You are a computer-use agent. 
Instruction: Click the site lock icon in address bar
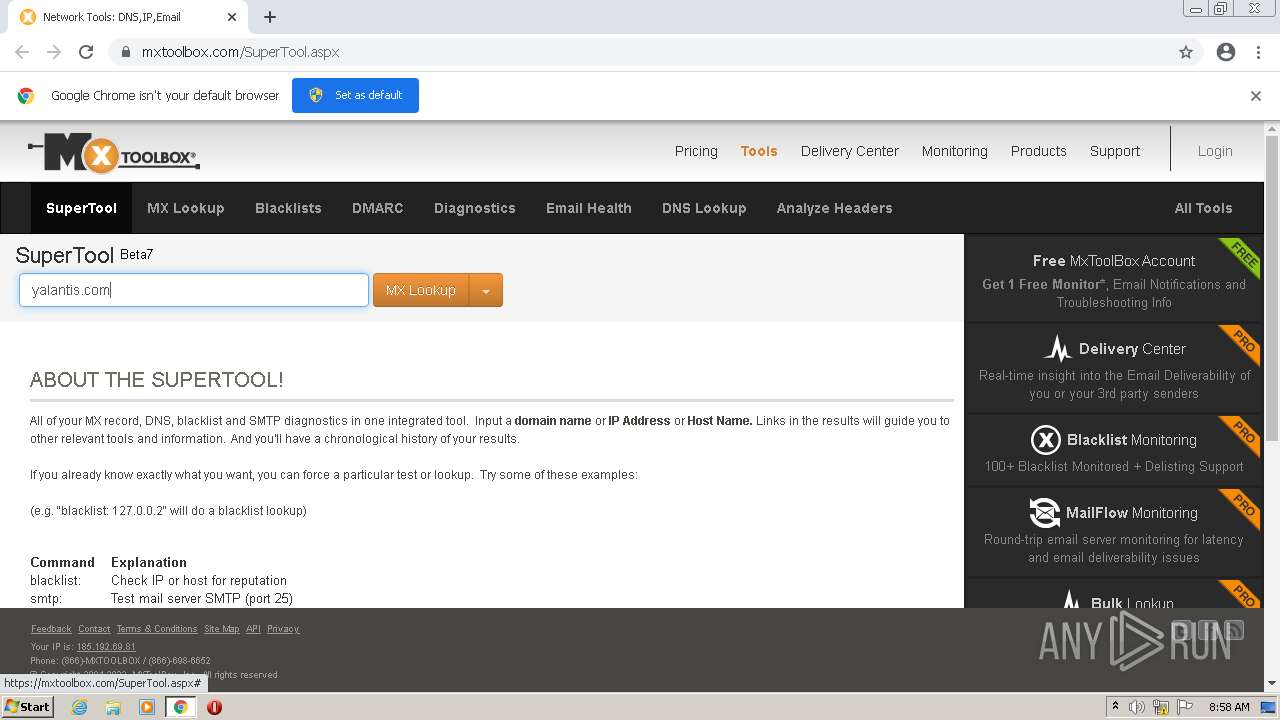[126, 52]
